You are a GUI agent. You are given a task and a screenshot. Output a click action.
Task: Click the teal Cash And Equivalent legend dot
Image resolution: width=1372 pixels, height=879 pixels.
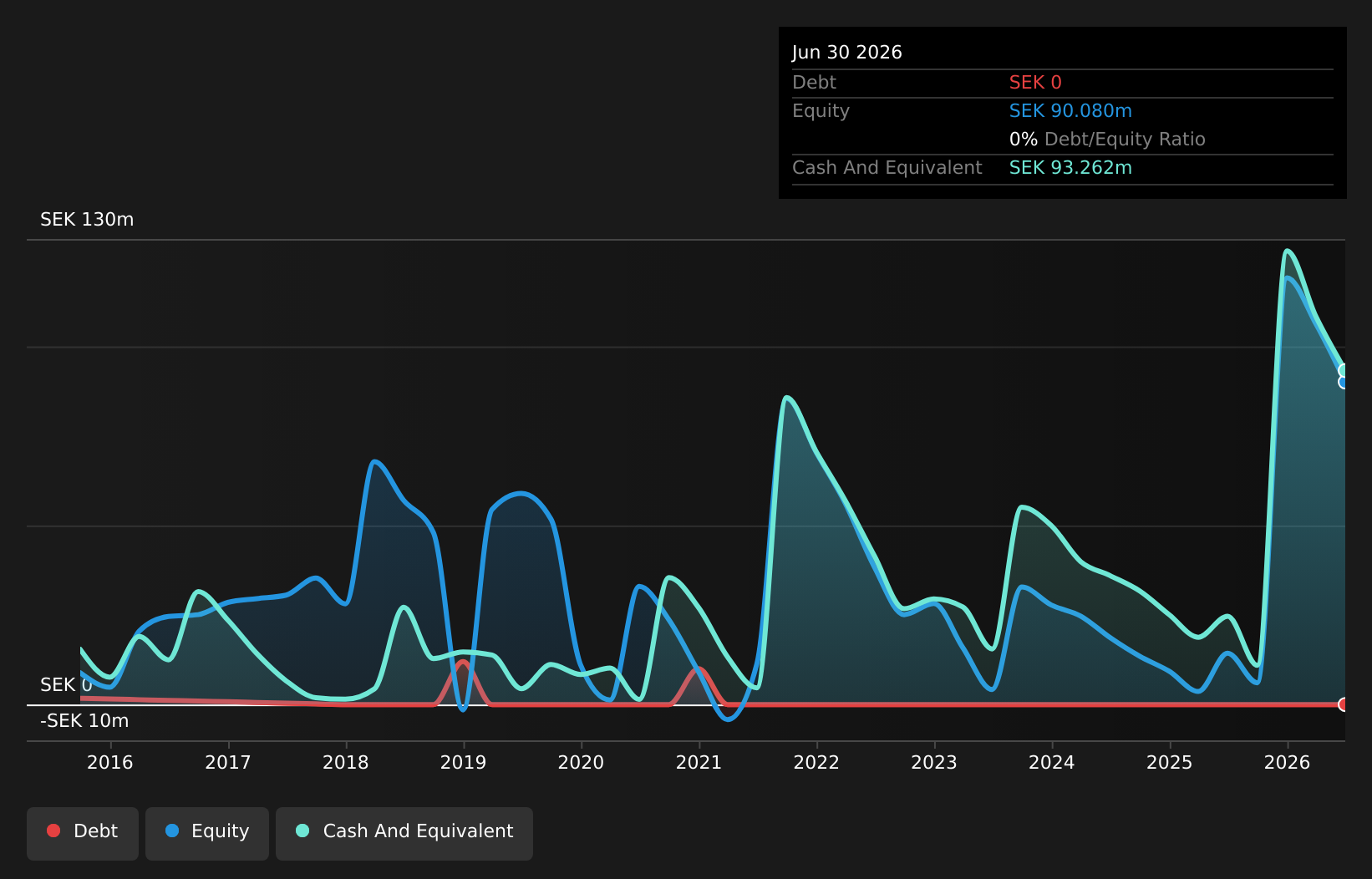[x=302, y=831]
